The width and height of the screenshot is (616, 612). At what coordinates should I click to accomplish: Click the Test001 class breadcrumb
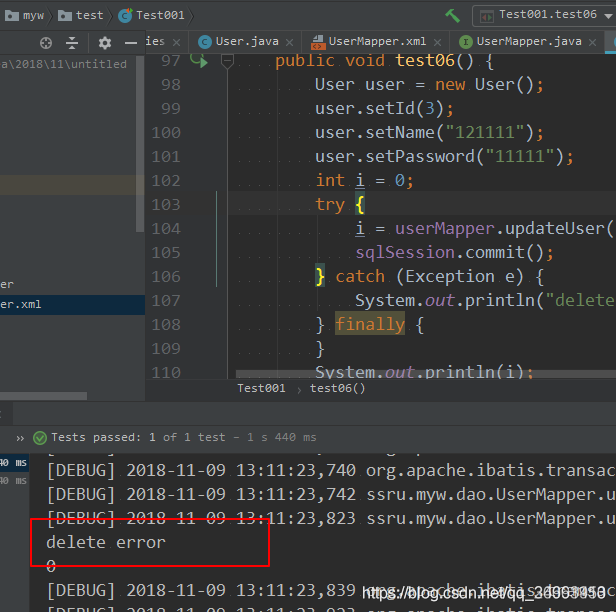tap(151, 15)
